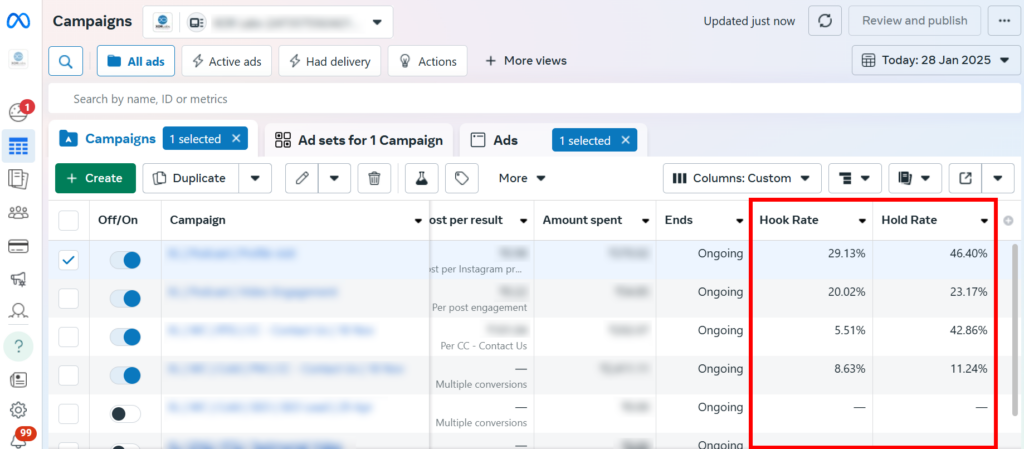Screen dimensions: 1024x449
Task: Open Billing credit card sidebar icon
Action: tap(18, 246)
